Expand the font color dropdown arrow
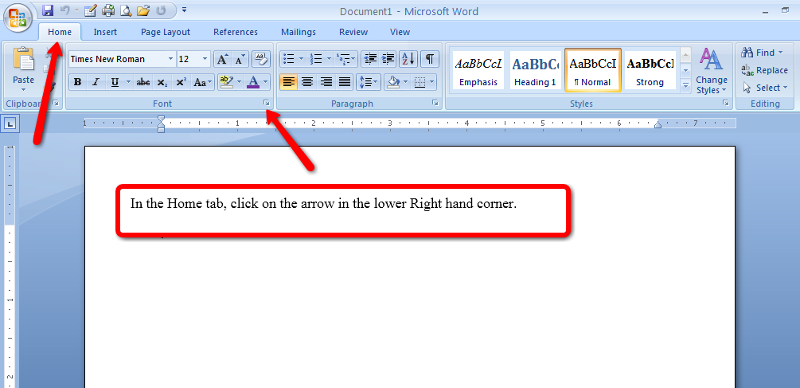Screen dimensions: 800x388 (266, 82)
